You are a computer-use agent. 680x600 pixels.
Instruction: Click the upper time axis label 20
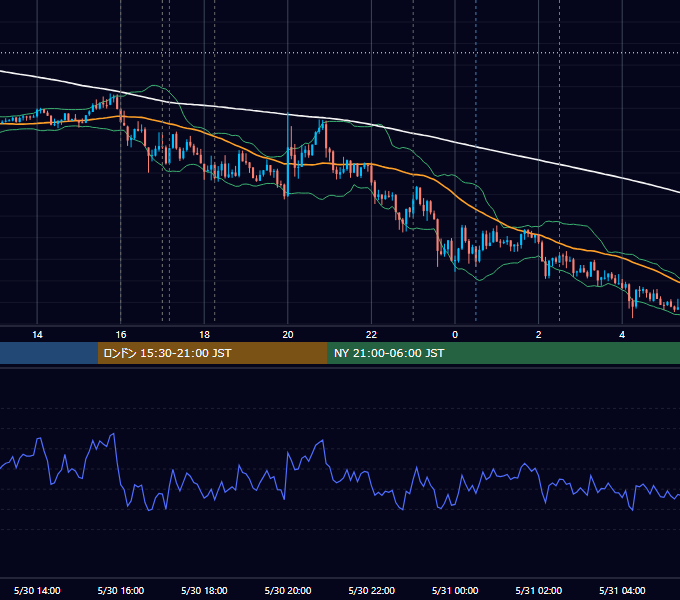tap(288, 335)
